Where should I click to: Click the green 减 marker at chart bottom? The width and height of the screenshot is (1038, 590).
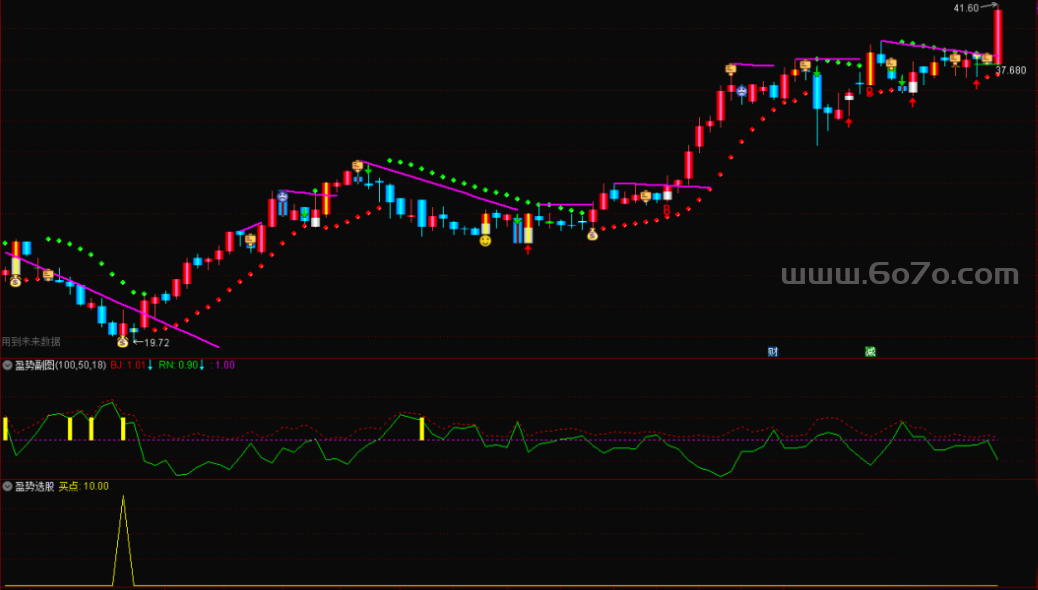coord(870,351)
